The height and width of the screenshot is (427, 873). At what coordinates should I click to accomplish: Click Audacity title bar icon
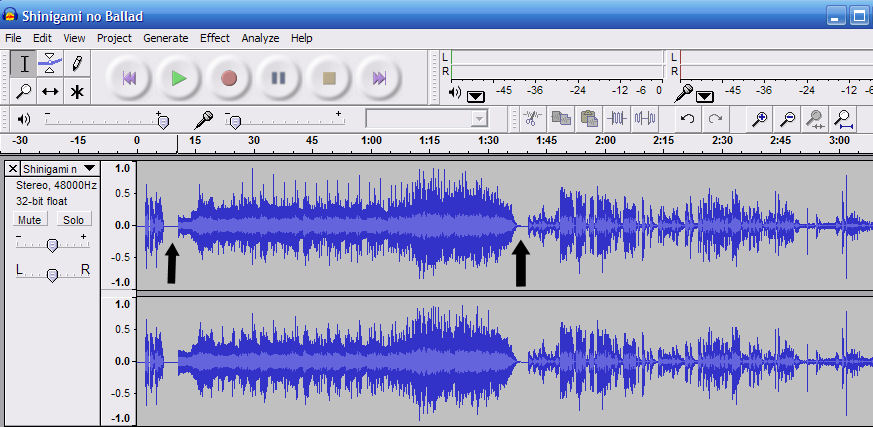tap(9, 15)
